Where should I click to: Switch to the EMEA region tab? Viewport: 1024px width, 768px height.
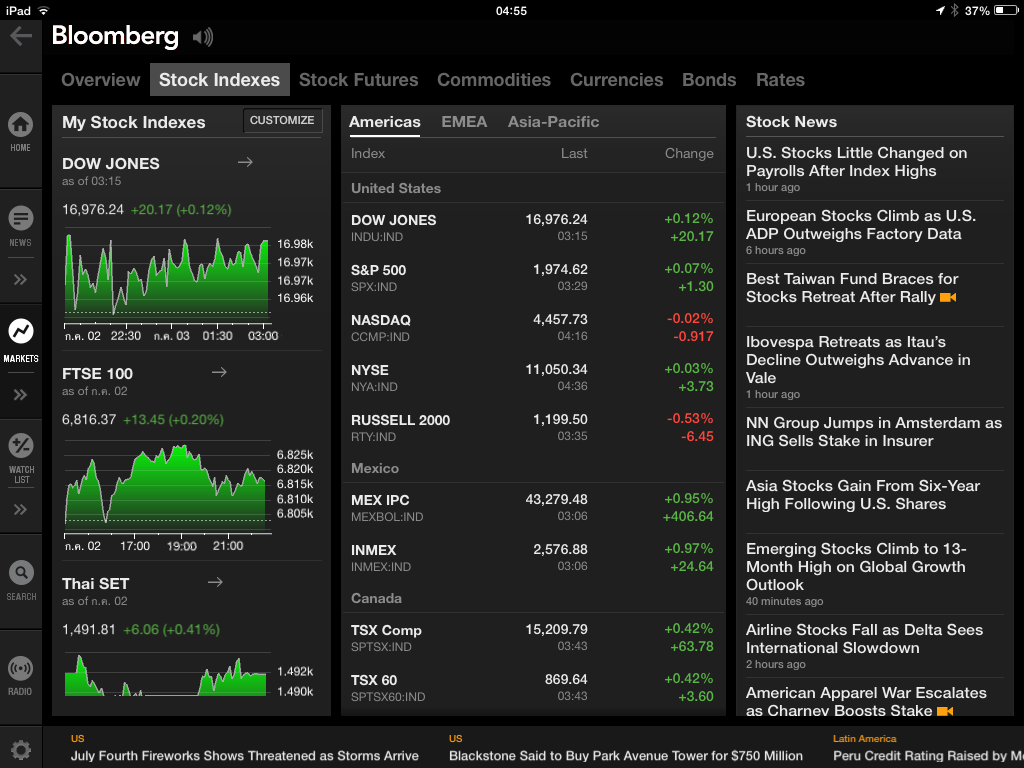pyautogui.click(x=464, y=122)
